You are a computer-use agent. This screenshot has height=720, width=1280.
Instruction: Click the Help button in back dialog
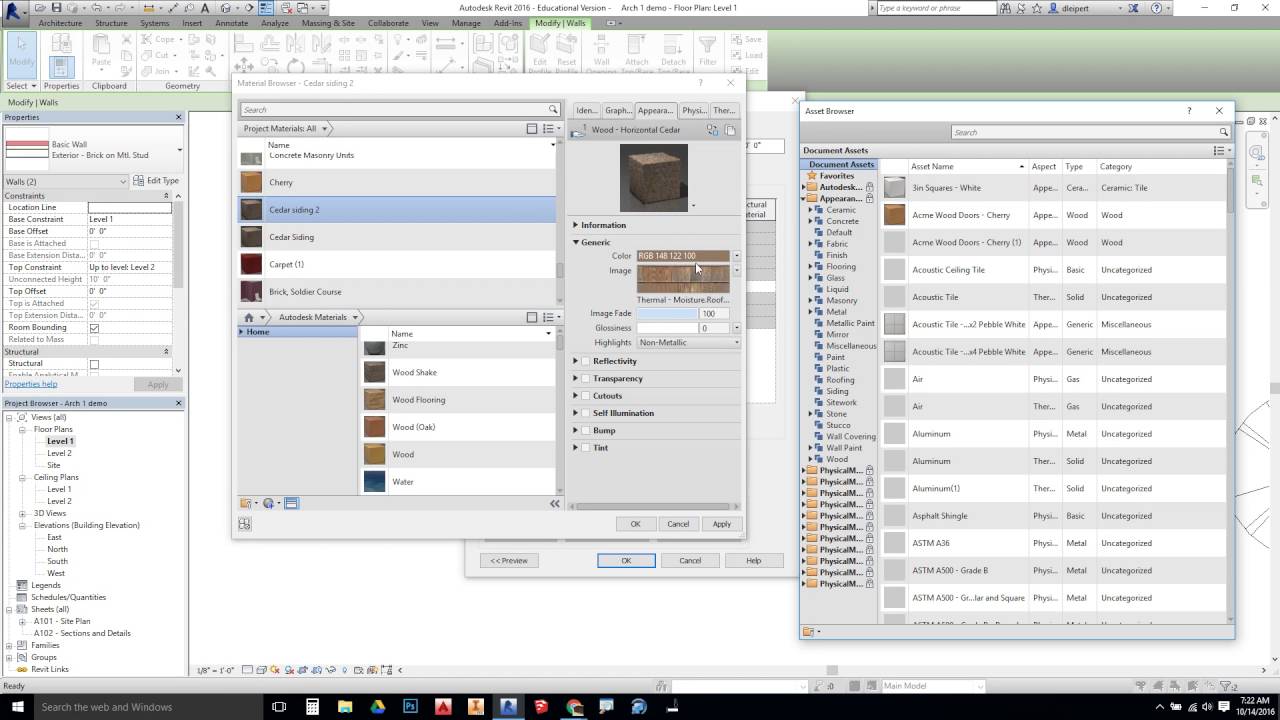[x=753, y=560]
